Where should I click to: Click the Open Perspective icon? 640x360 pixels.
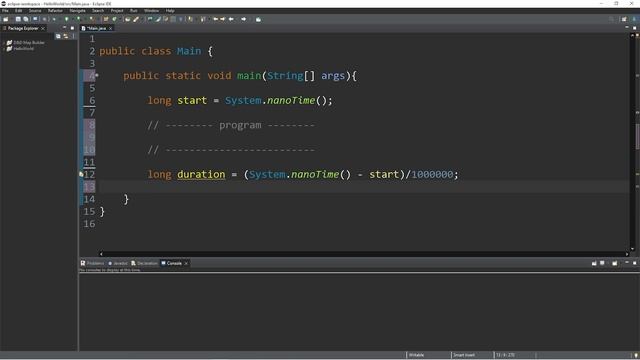624,19
